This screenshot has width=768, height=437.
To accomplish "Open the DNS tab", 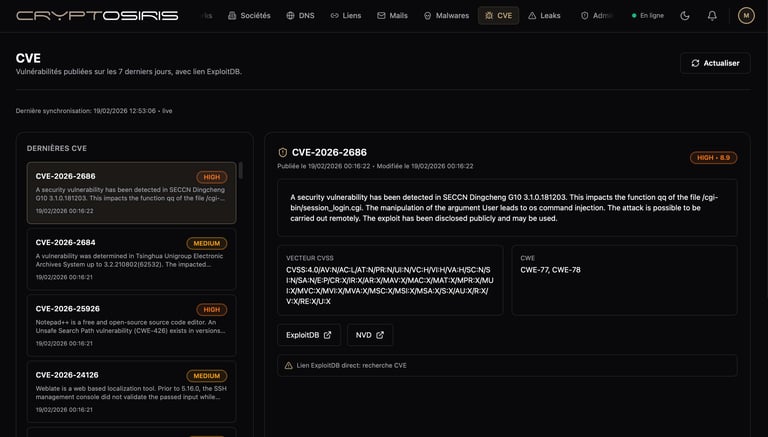I will [300, 16].
